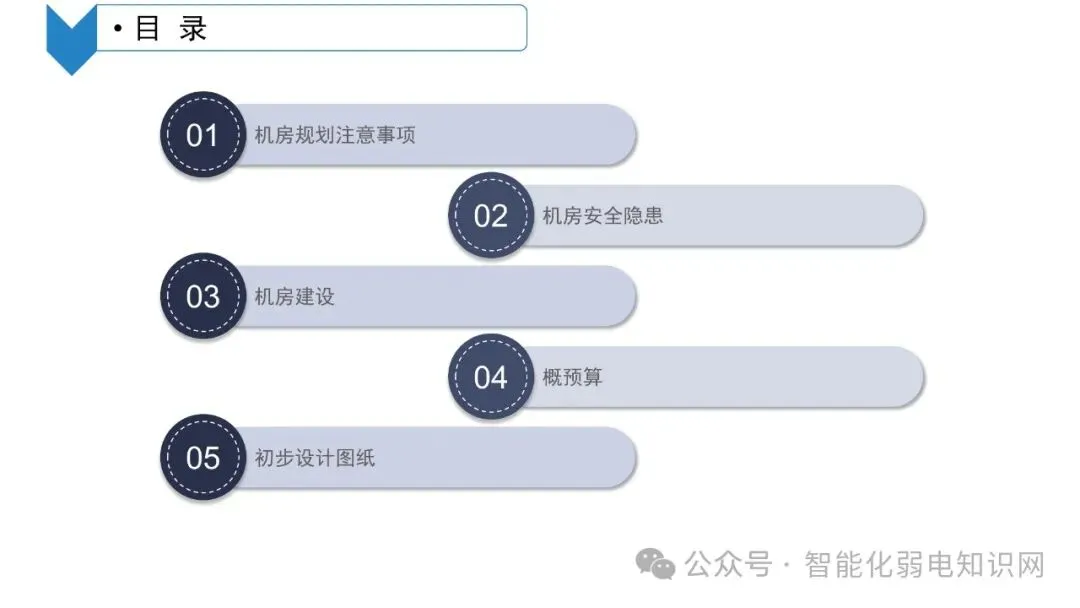
Task: Click the 公众号 watermark text
Action: click(728, 565)
